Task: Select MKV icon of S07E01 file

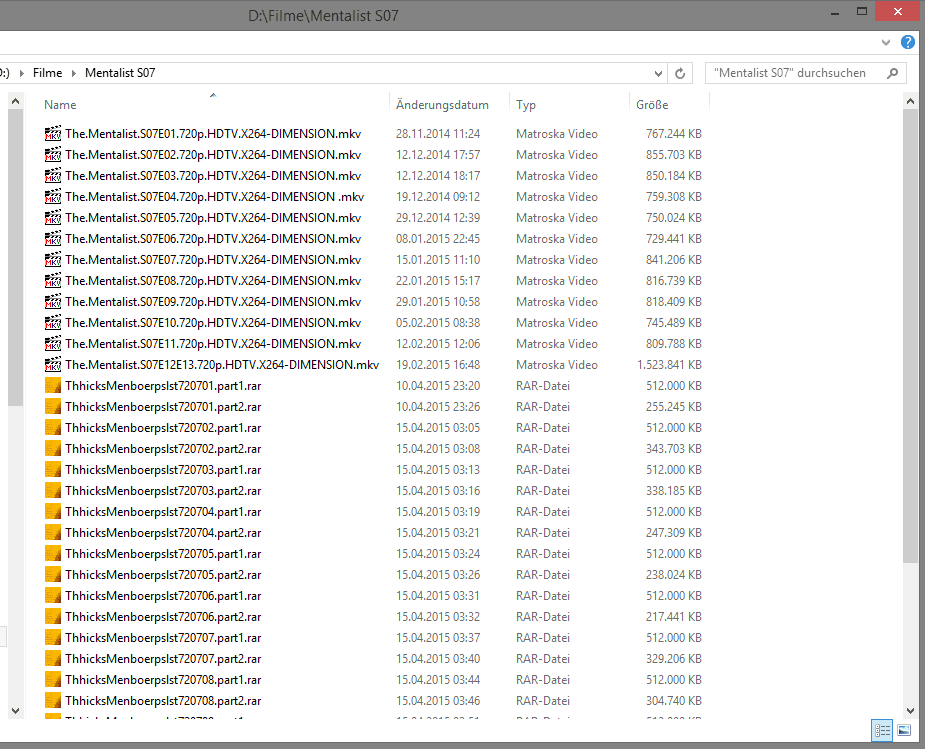Action: tap(53, 134)
